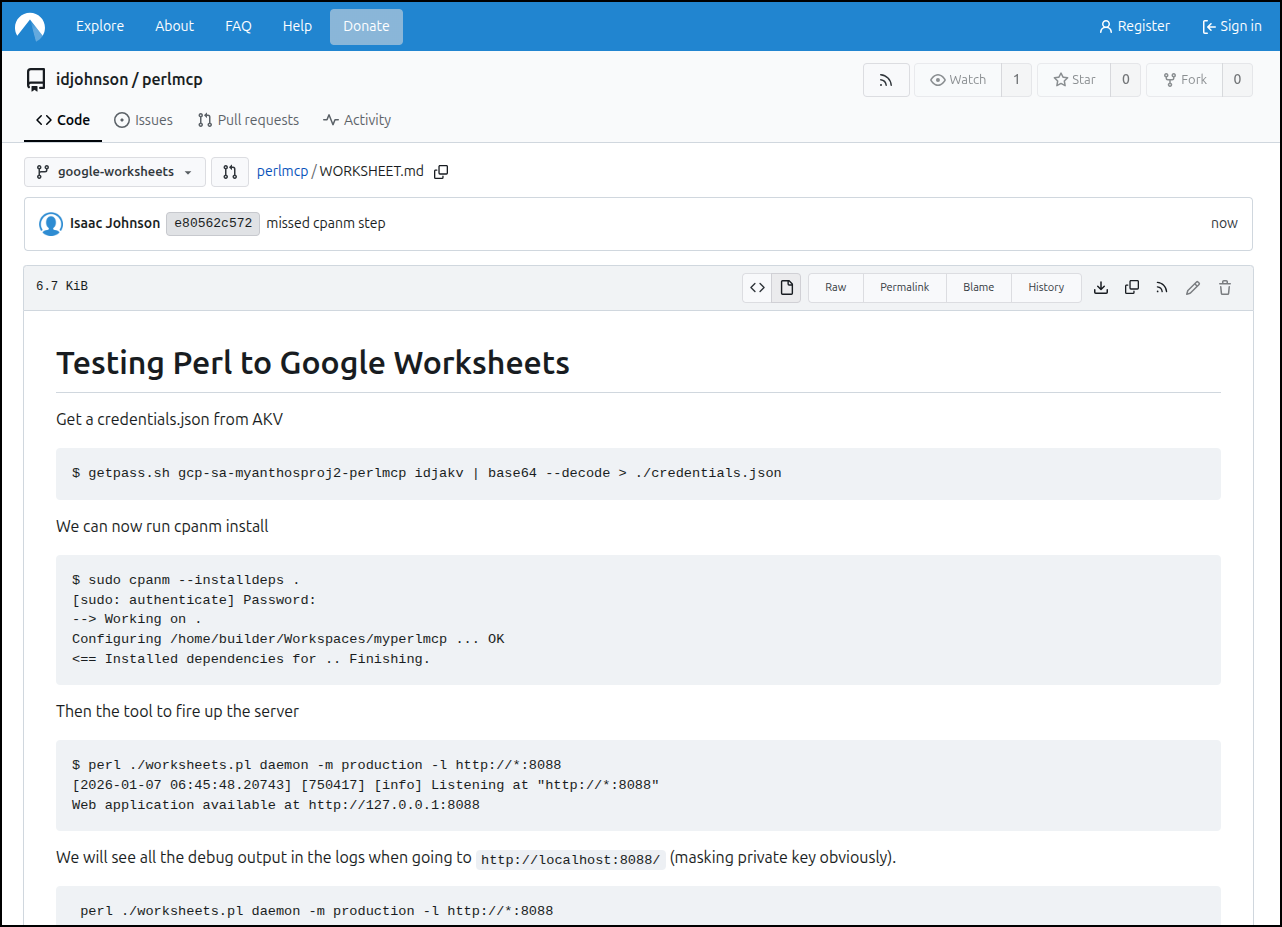Open commit e80562c572 link
Image resolution: width=1282 pixels, height=927 pixels.
tap(213, 224)
